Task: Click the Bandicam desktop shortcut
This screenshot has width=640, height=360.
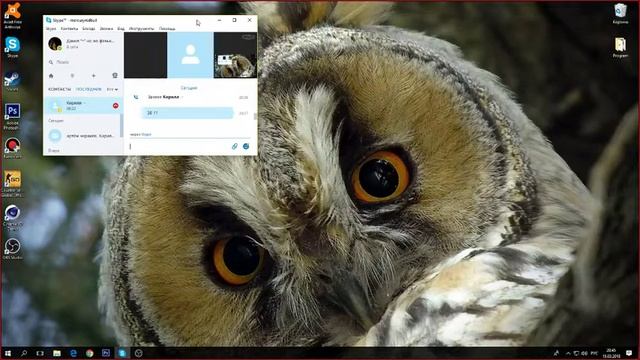Action: (x=12, y=148)
